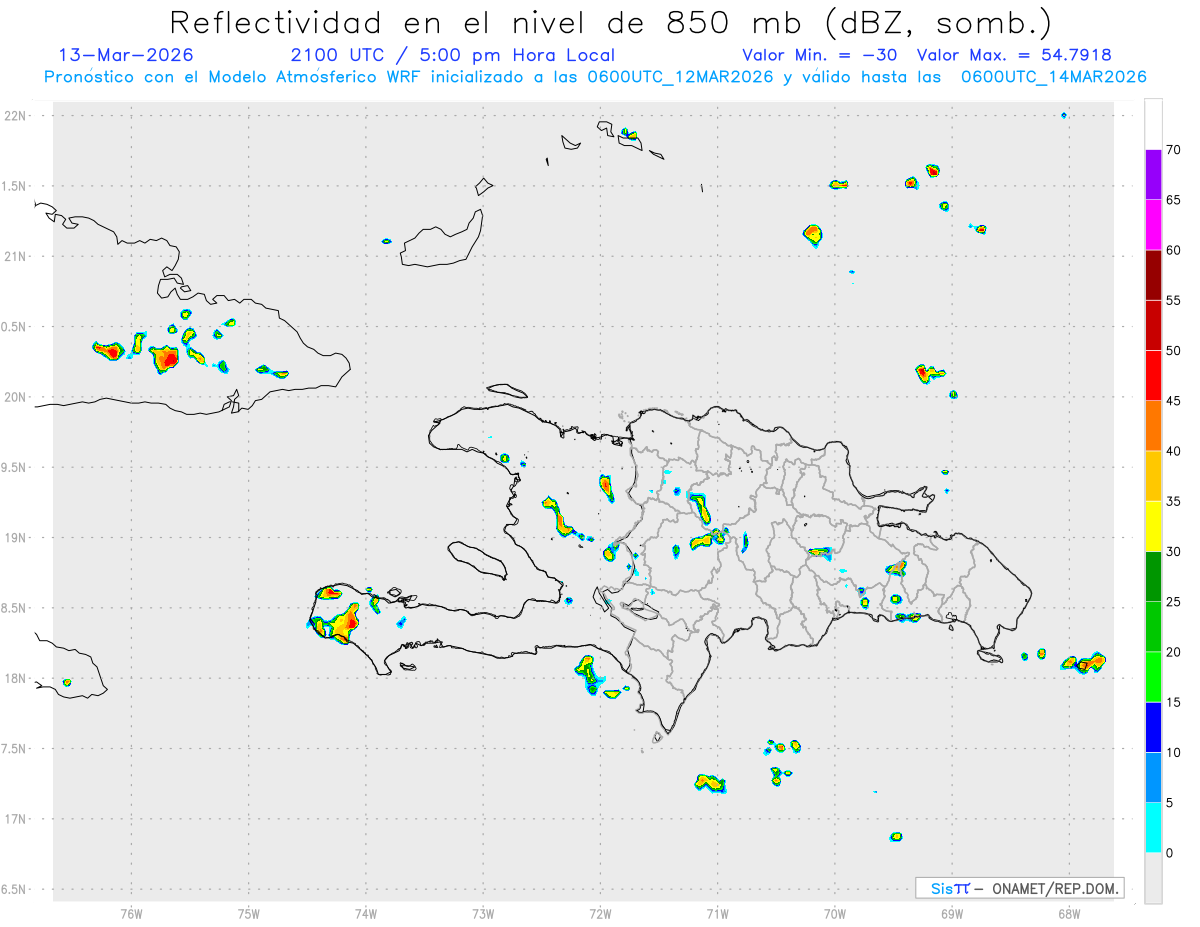The height and width of the screenshot is (927, 1200).
Task: Click the '72W' longitude axis label
Action: point(600,914)
